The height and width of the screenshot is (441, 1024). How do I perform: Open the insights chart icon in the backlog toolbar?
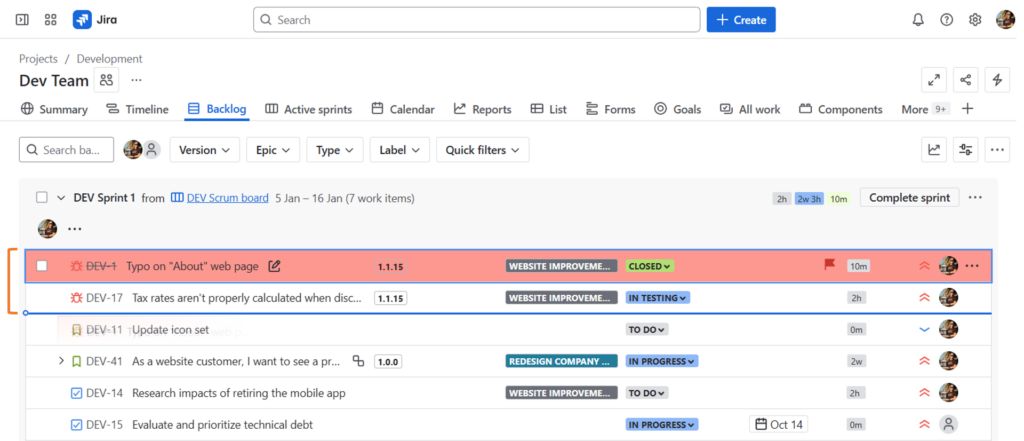pos(934,150)
